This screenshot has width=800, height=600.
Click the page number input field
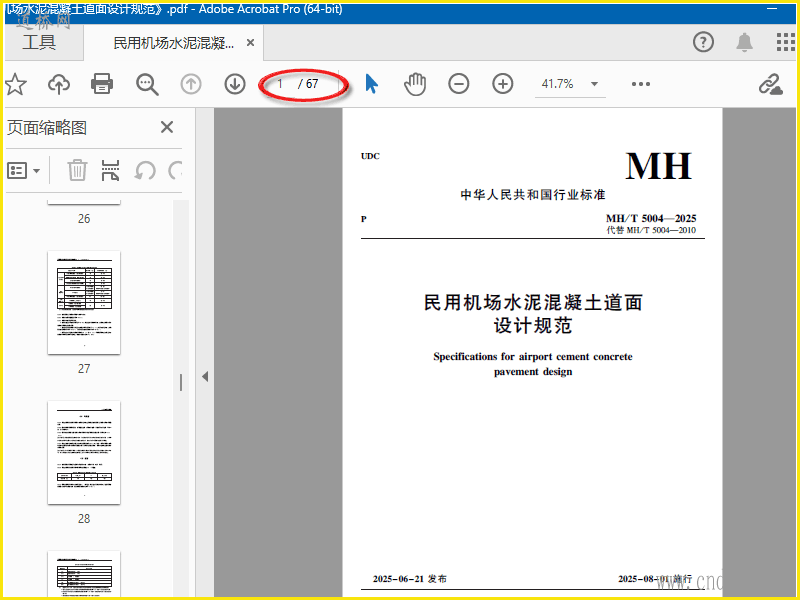coord(280,84)
